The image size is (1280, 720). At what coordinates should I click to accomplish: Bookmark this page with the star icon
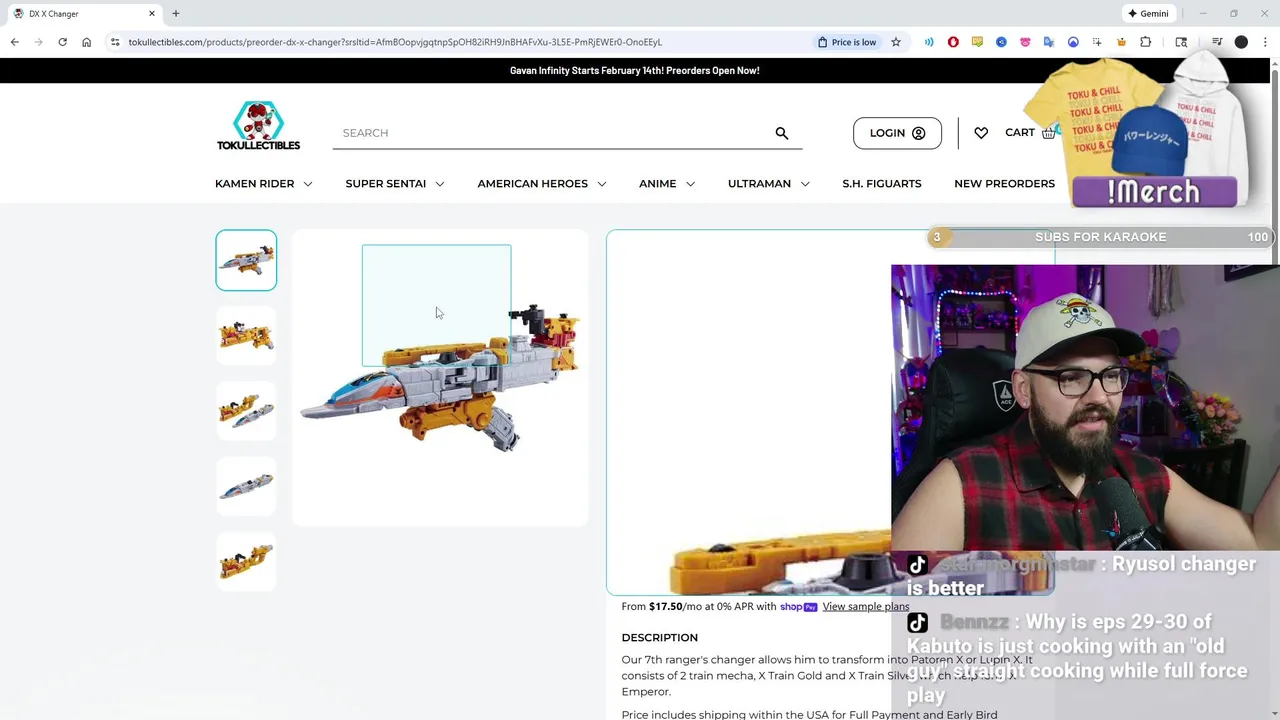(896, 42)
